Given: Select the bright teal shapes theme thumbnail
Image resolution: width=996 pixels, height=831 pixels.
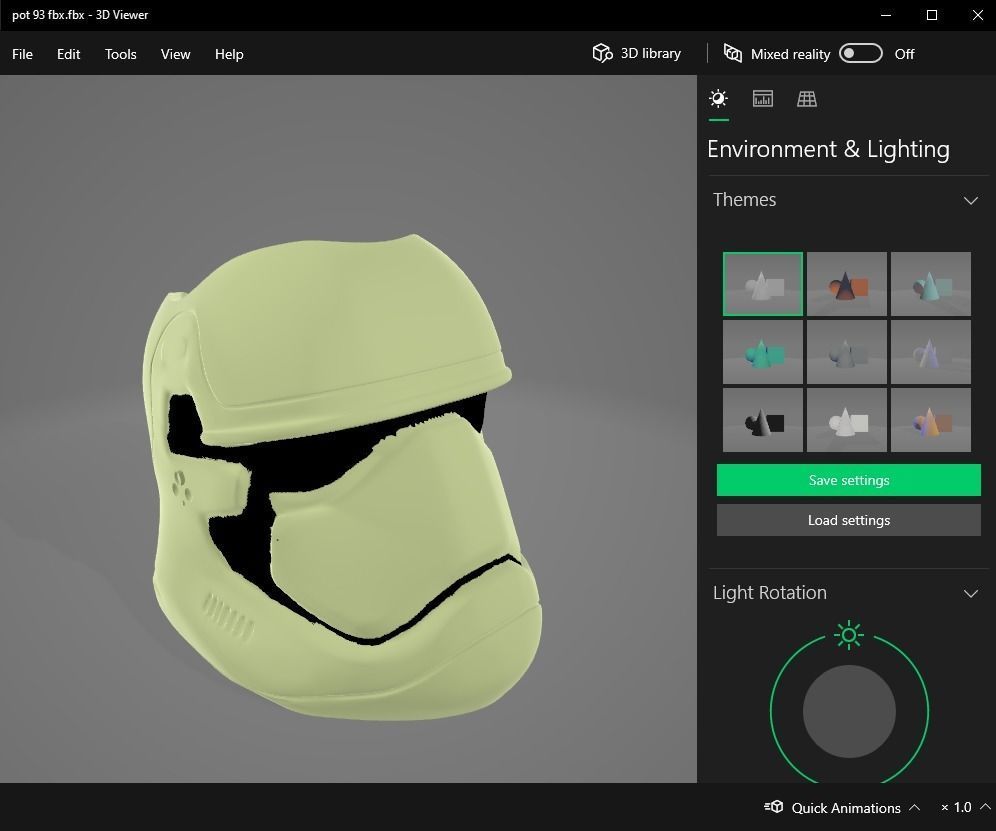Looking at the screenshot, I should click(x=763, y=352).
